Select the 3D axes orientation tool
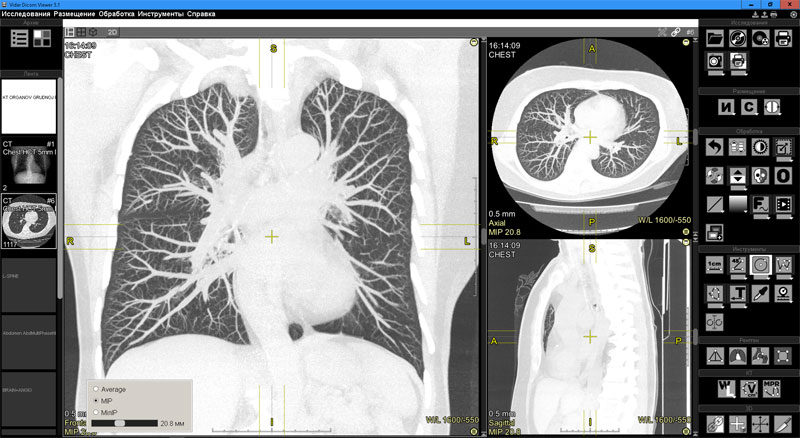The height and width of the screenshot is (438, 800). point(760,424)
